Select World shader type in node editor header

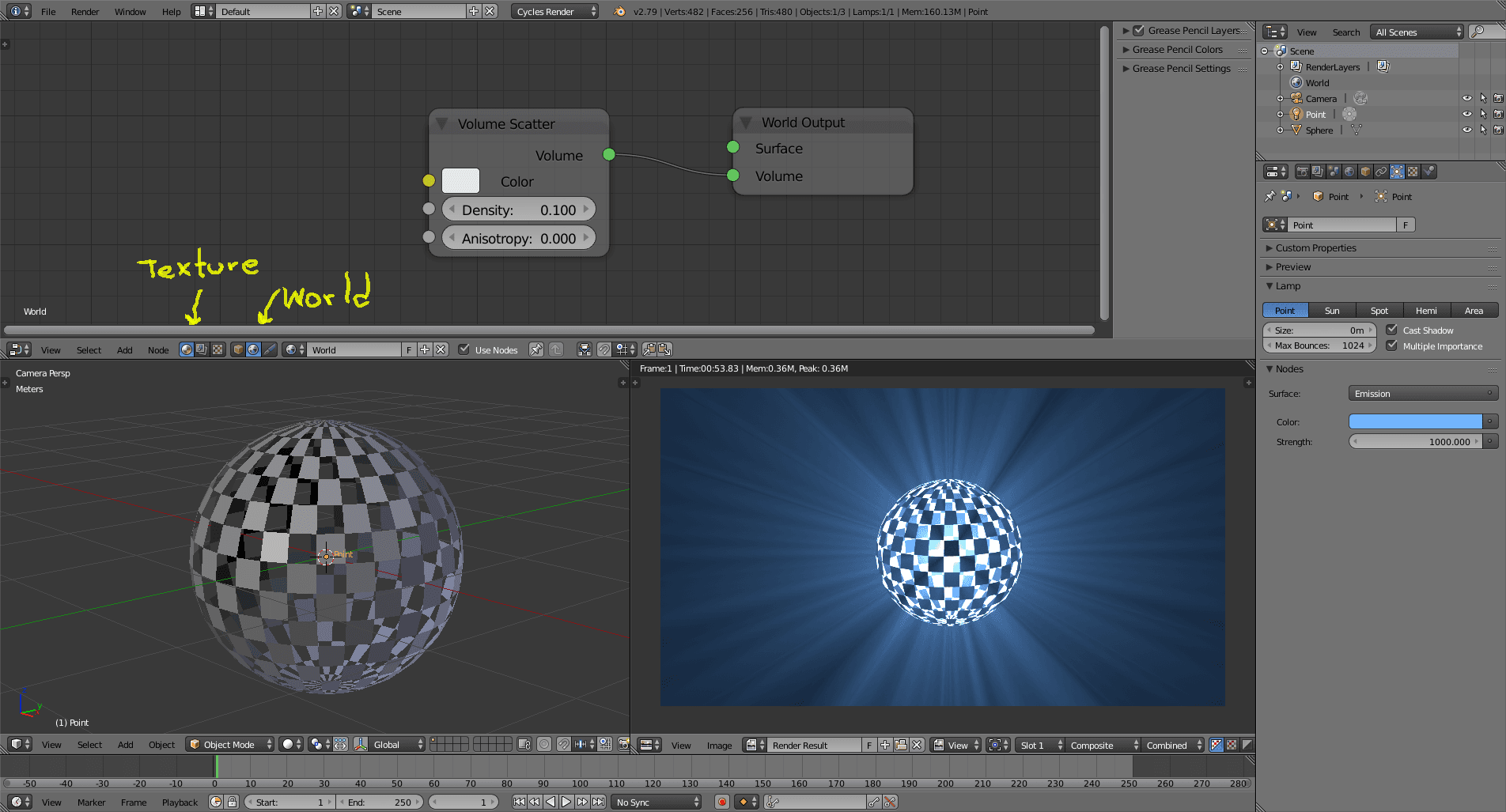253,349
